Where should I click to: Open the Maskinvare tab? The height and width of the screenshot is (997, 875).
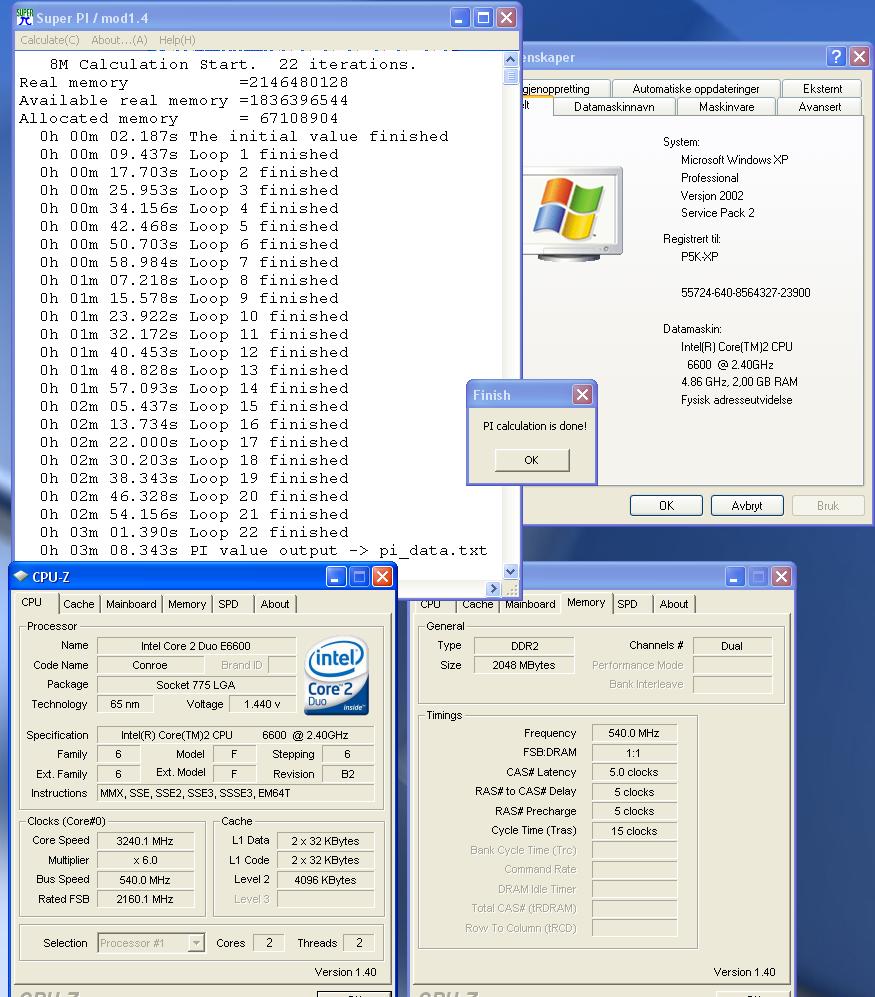726,107
